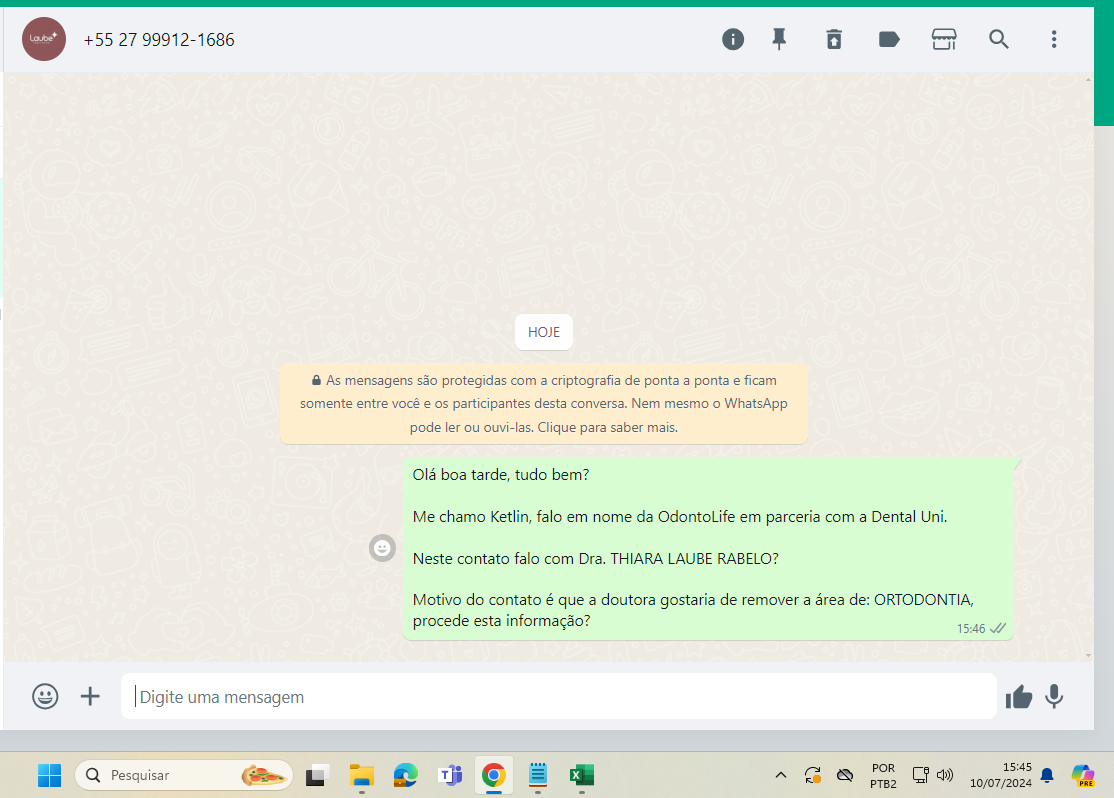Add a label with the tag icon

pos(888,39)
